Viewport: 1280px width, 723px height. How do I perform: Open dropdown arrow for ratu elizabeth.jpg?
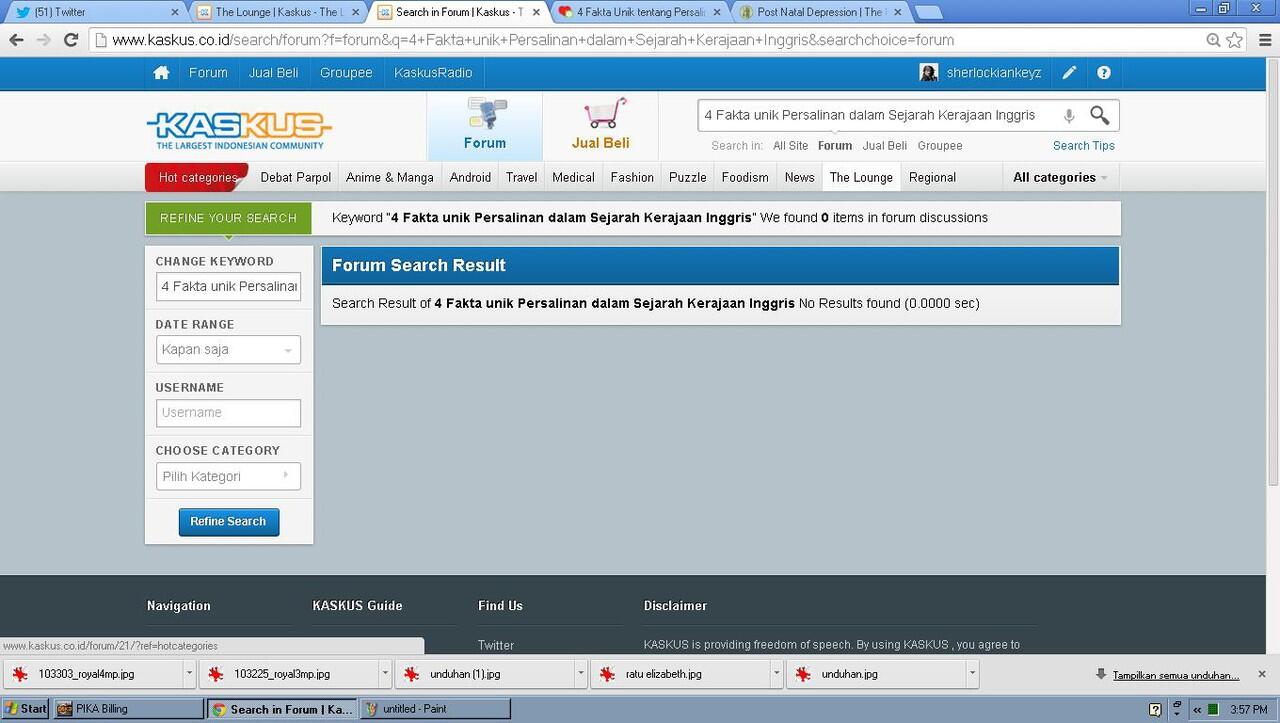777,674
